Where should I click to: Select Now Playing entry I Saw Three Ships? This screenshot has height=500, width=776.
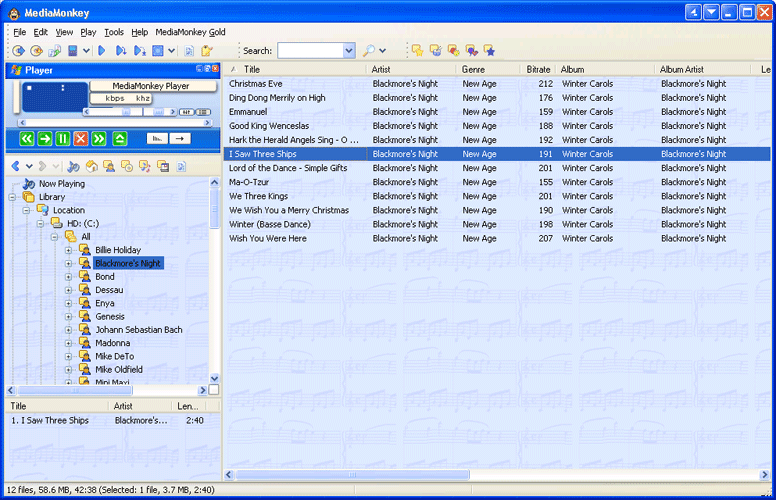point(113,420)
